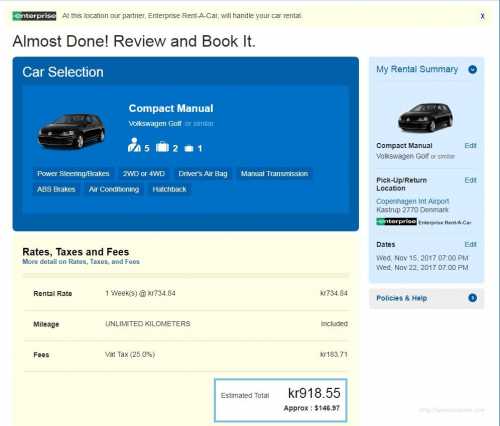Edit the rental Dates
The height and width of the screenshot is (426, 500).
pyautogui.click(x=470, y=244)
